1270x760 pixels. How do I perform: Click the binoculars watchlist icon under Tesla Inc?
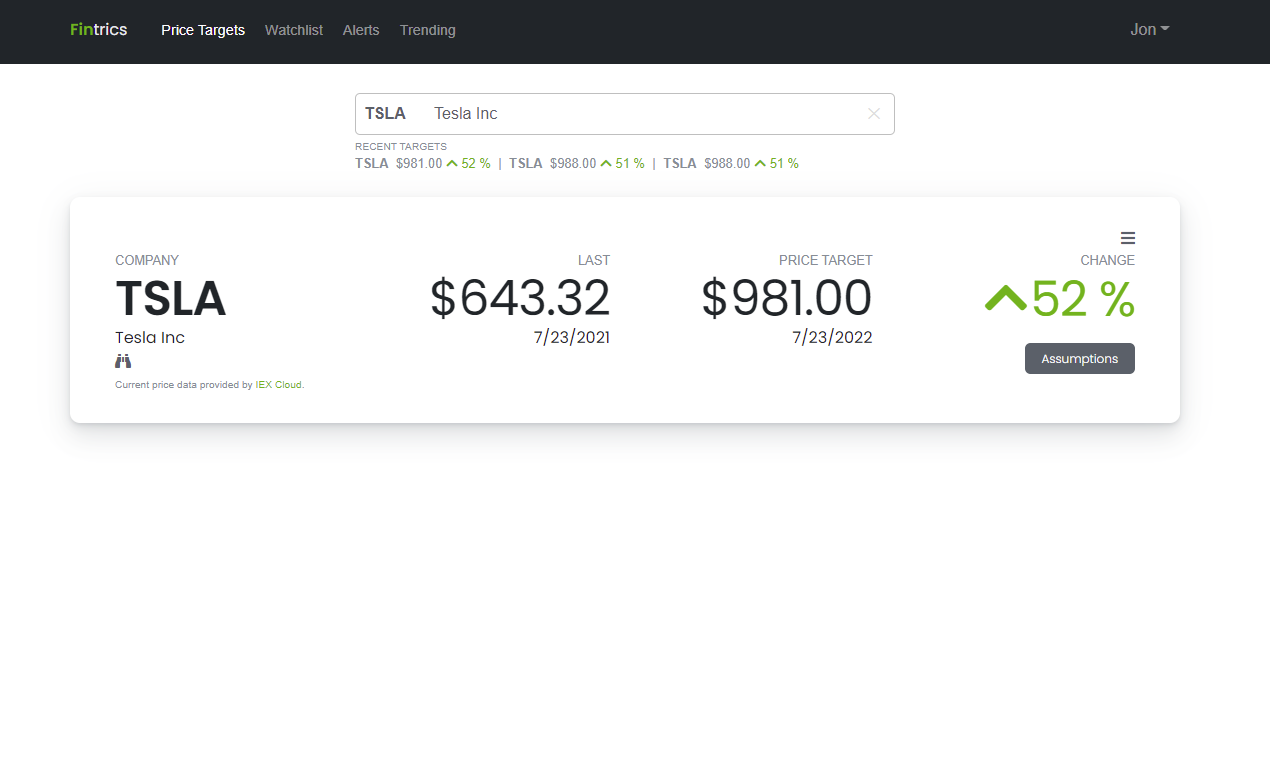coord(122,360)
